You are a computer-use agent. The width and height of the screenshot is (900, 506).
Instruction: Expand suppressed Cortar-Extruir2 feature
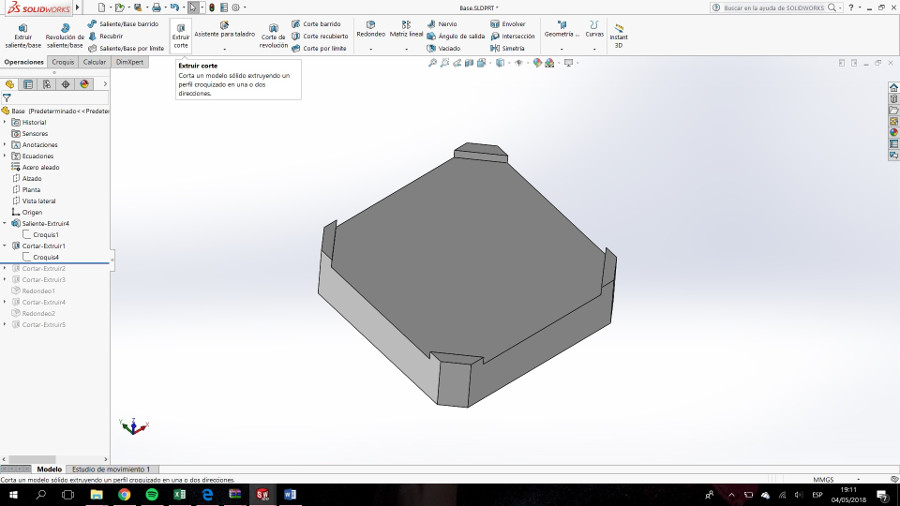coord(5,268)
